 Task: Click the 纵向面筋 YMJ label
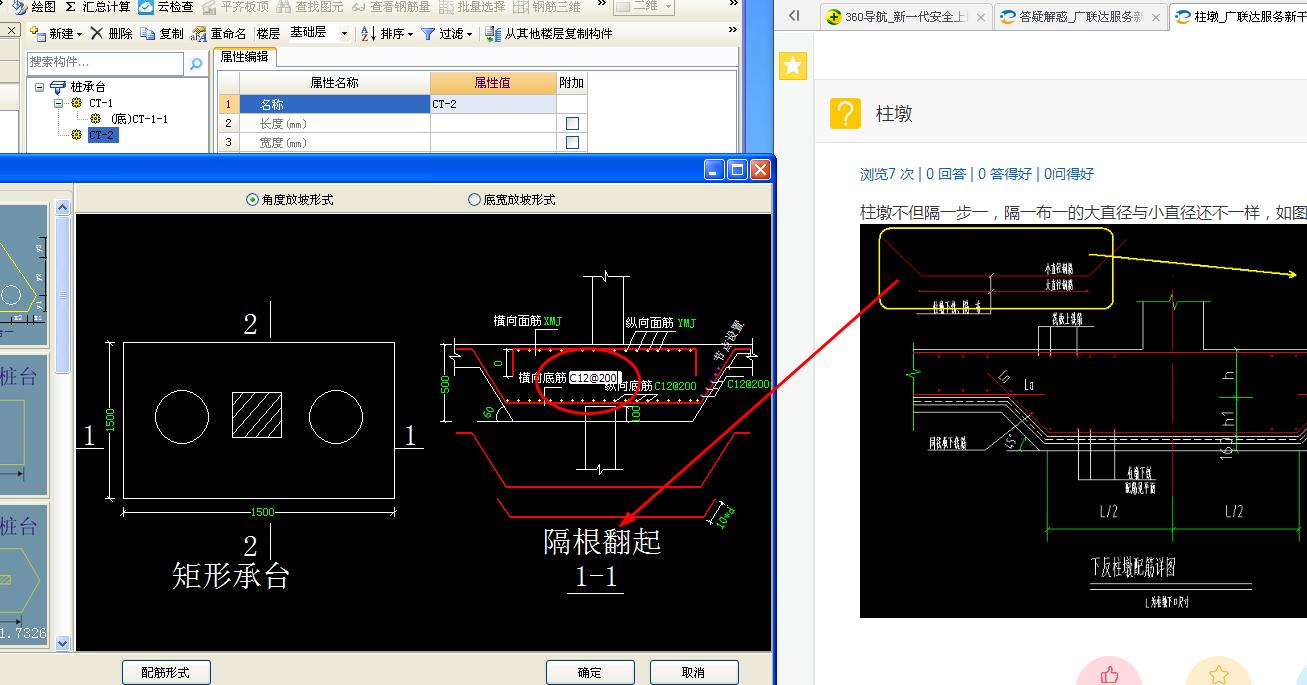660,323
